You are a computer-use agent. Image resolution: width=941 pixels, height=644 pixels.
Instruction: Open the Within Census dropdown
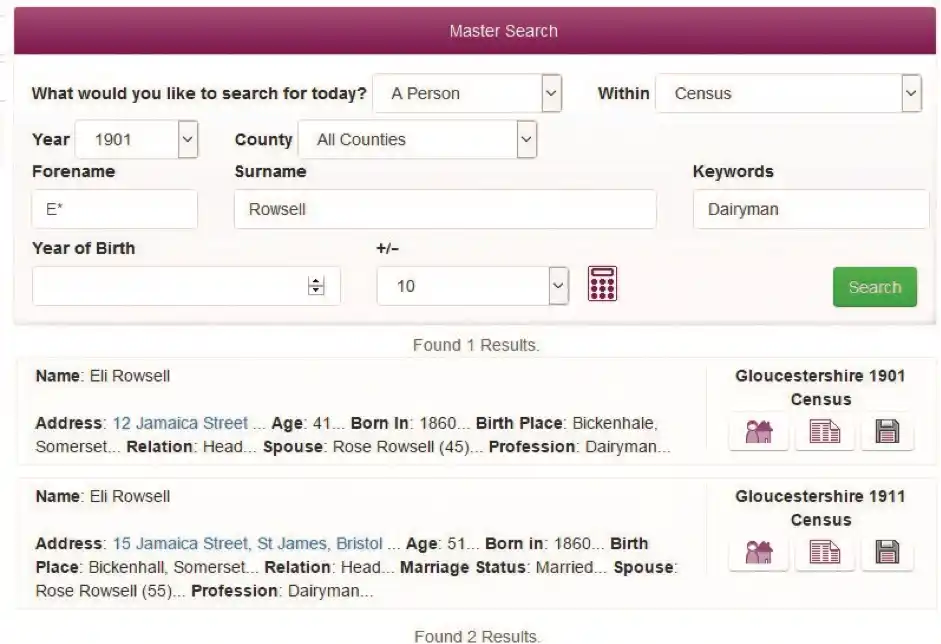pos(788,94)
